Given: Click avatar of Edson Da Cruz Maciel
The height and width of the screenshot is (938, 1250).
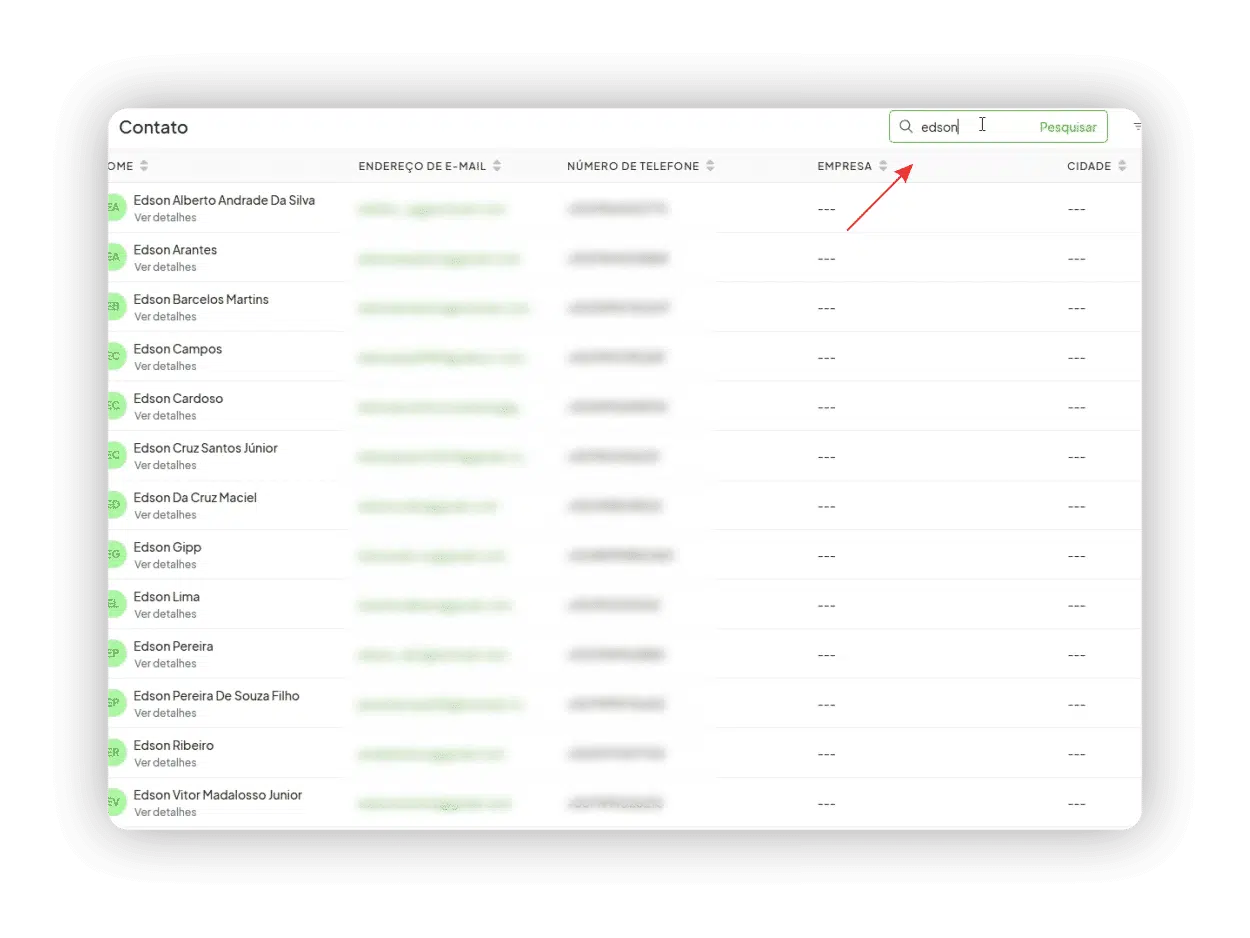Looking at the screenshot, I should click(x=116, y=505).
